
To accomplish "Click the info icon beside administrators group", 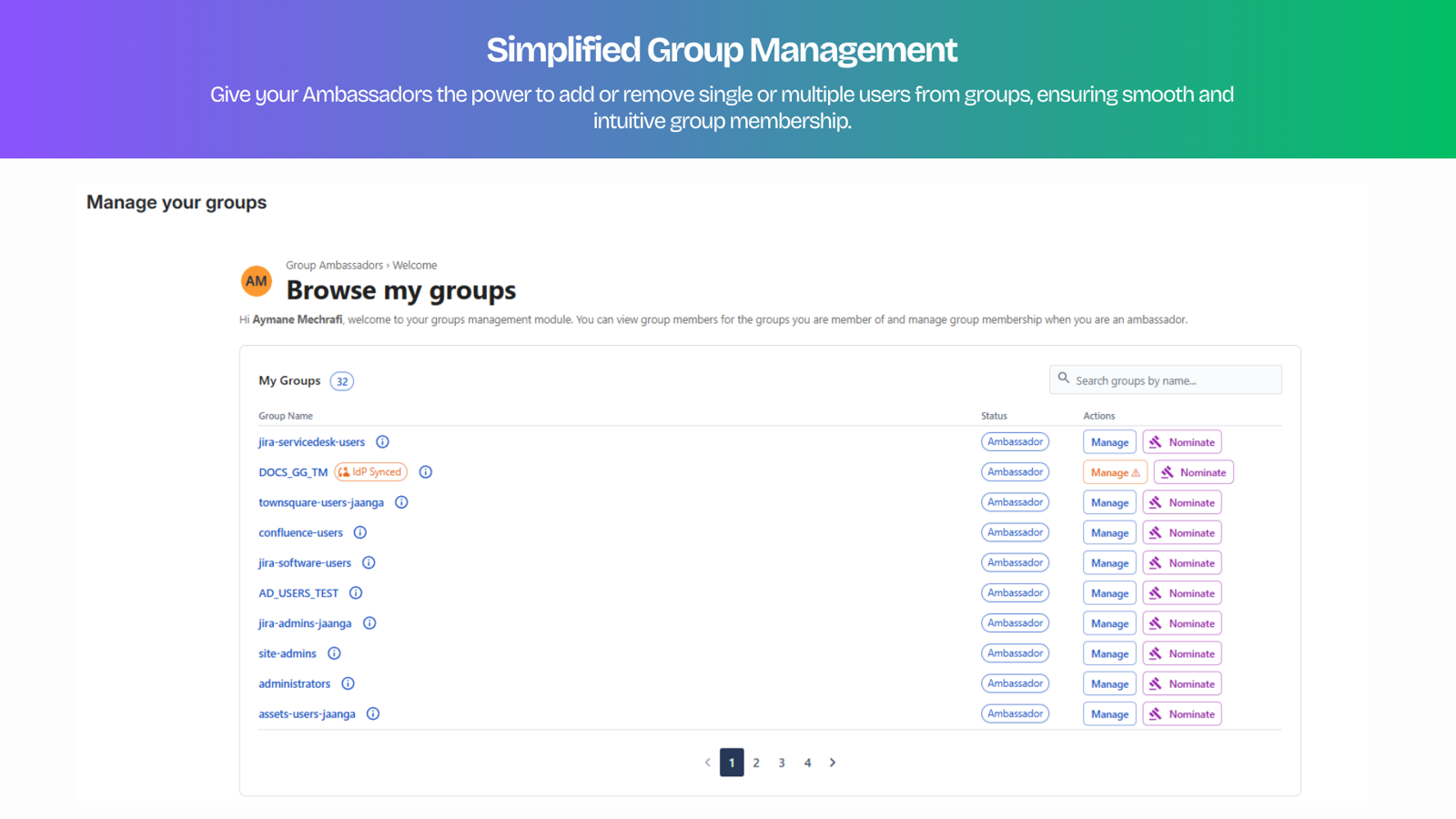I will click(x=348, y=683).
